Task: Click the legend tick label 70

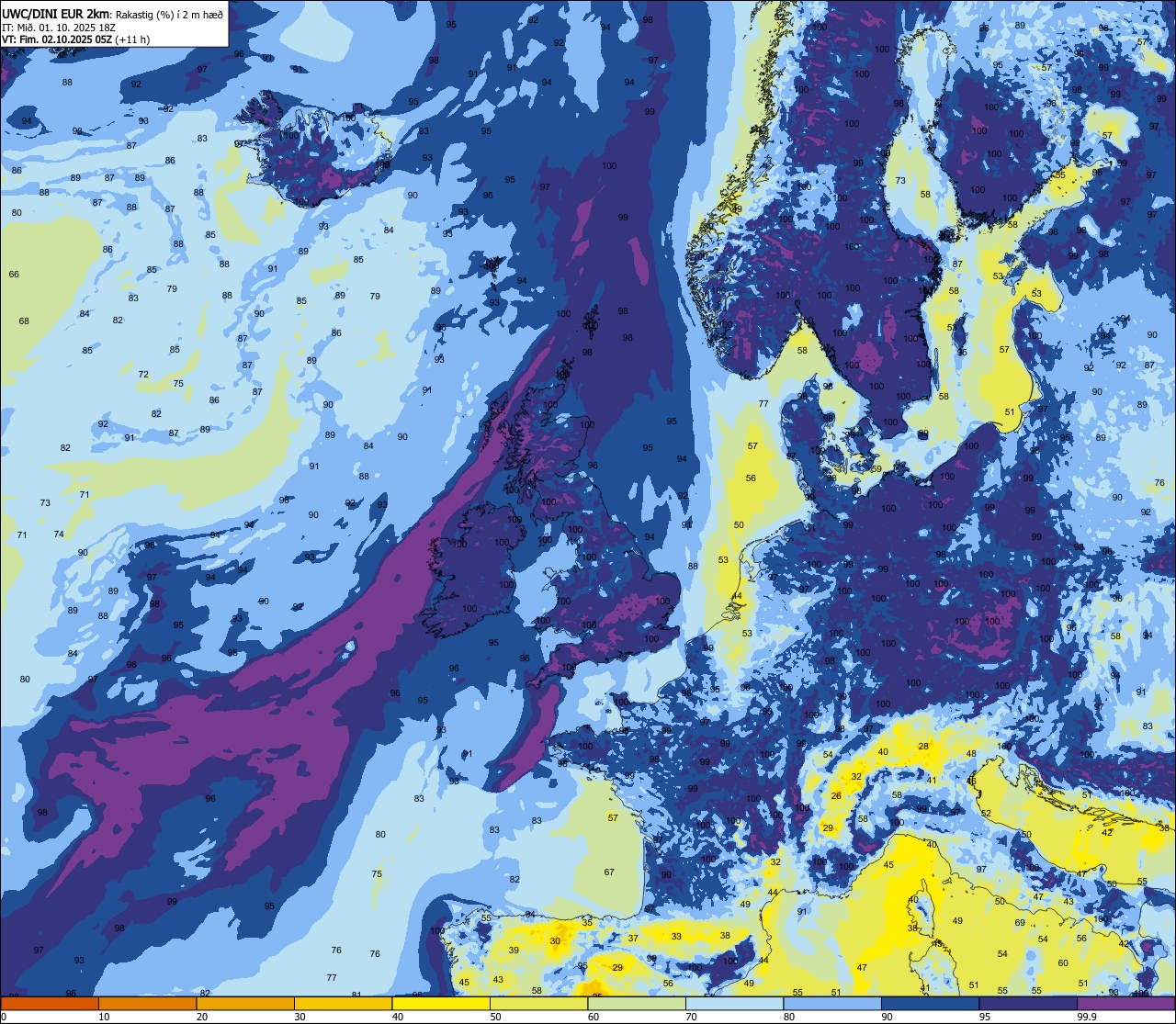Action: pos(691,1017)
